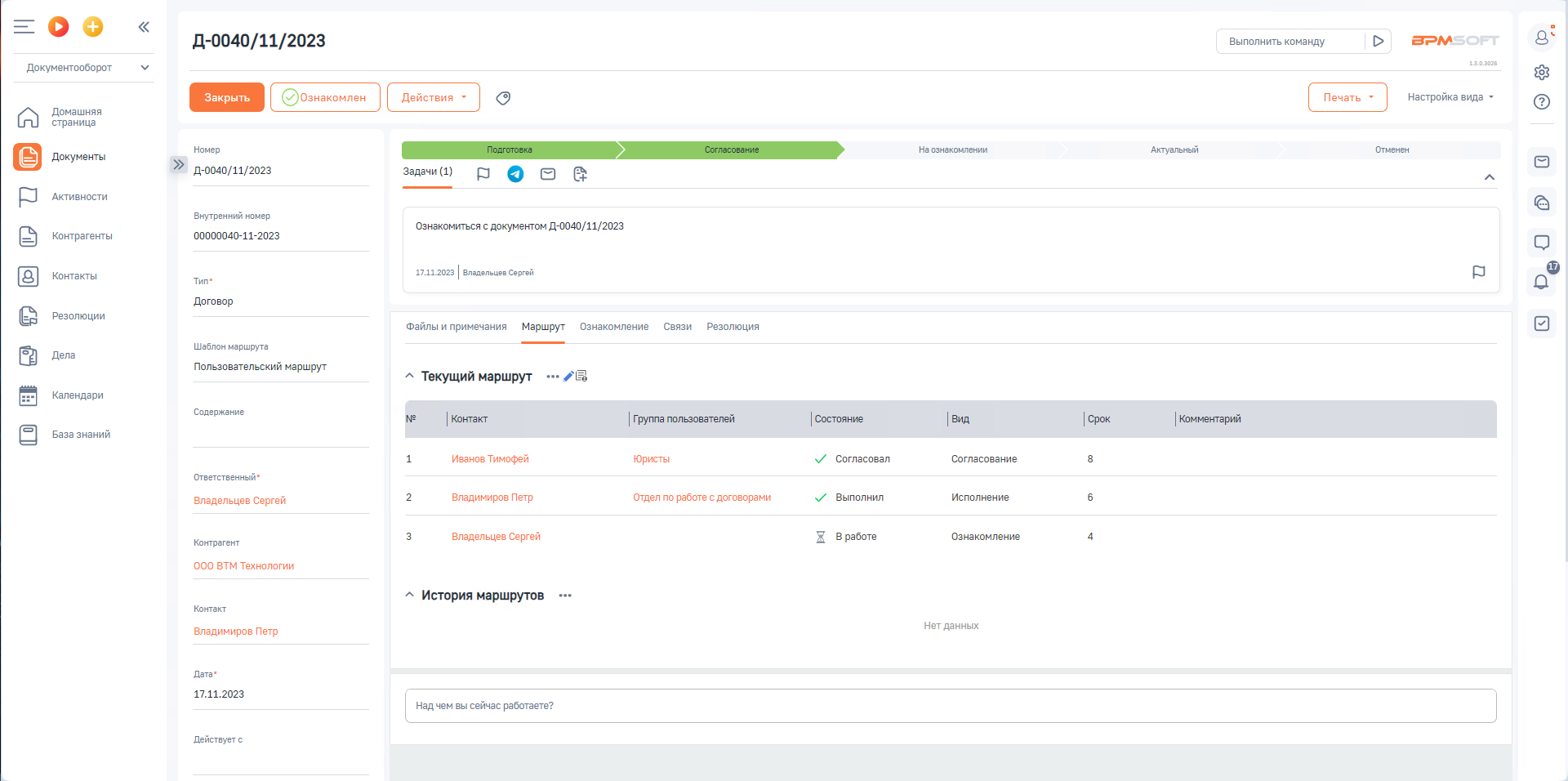Image resolution: width=1568 pixels, height=781 pixels.
Task: Click the flag icon next to Задачи
Action: click(x=483, y=174)
